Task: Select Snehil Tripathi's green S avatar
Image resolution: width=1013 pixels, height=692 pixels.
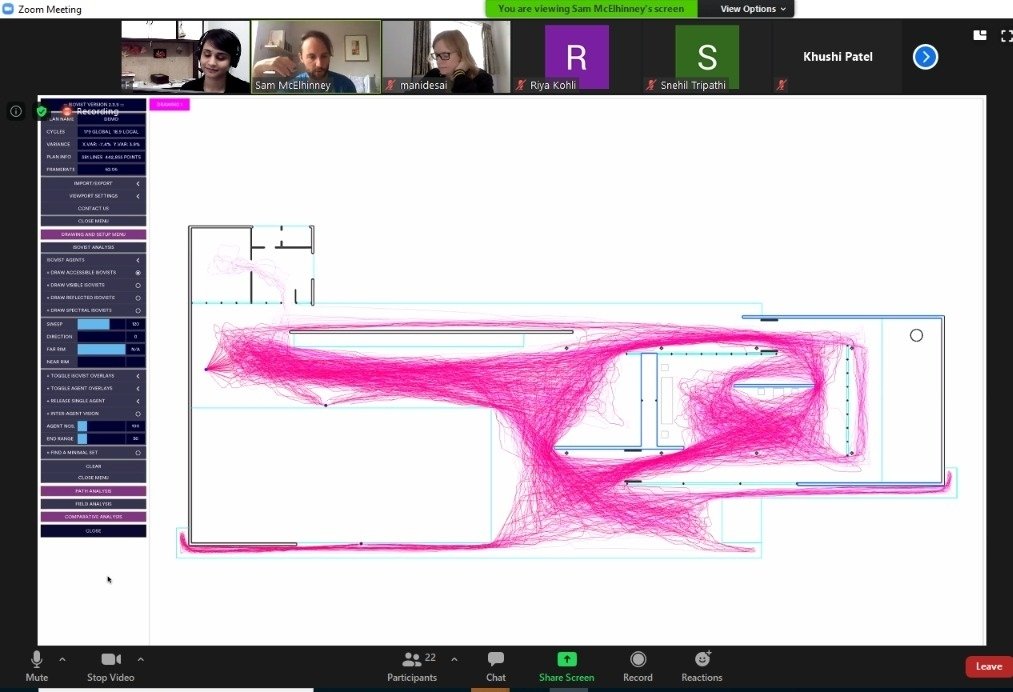Action: (707, 56)
